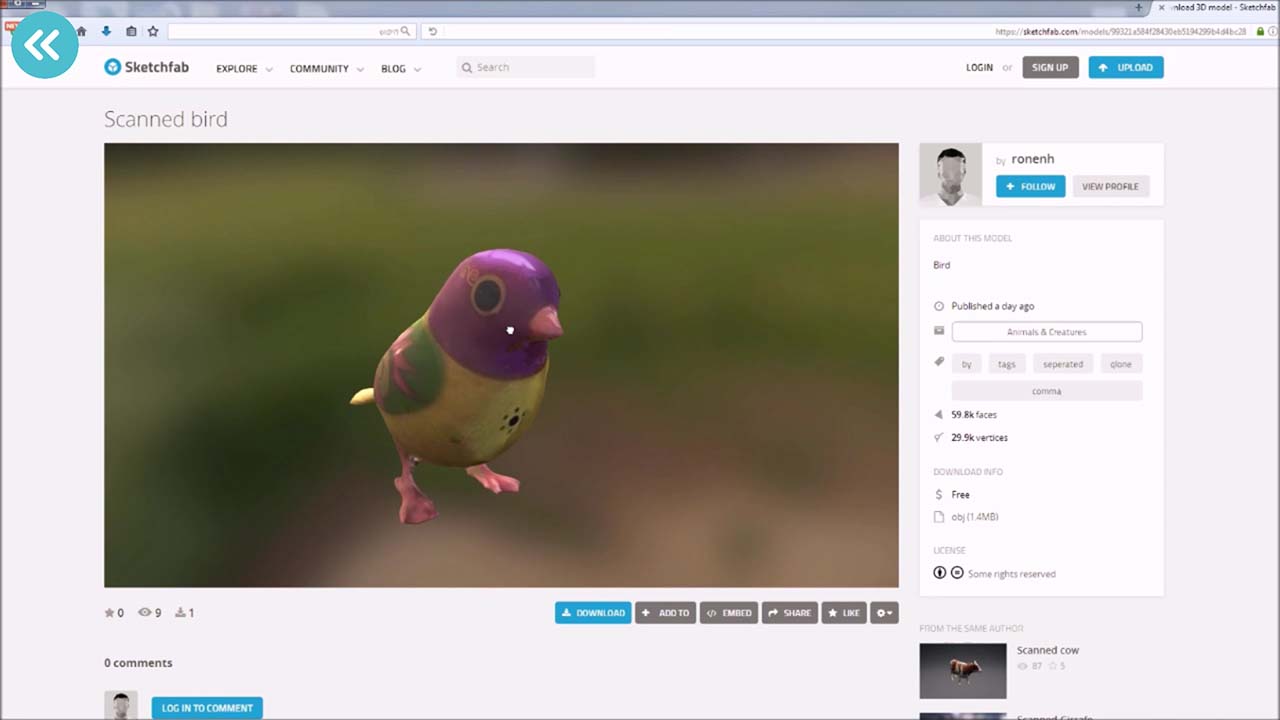Open ronenh's profile avatar
1280x720 pixels.
[x=950, y=175]
